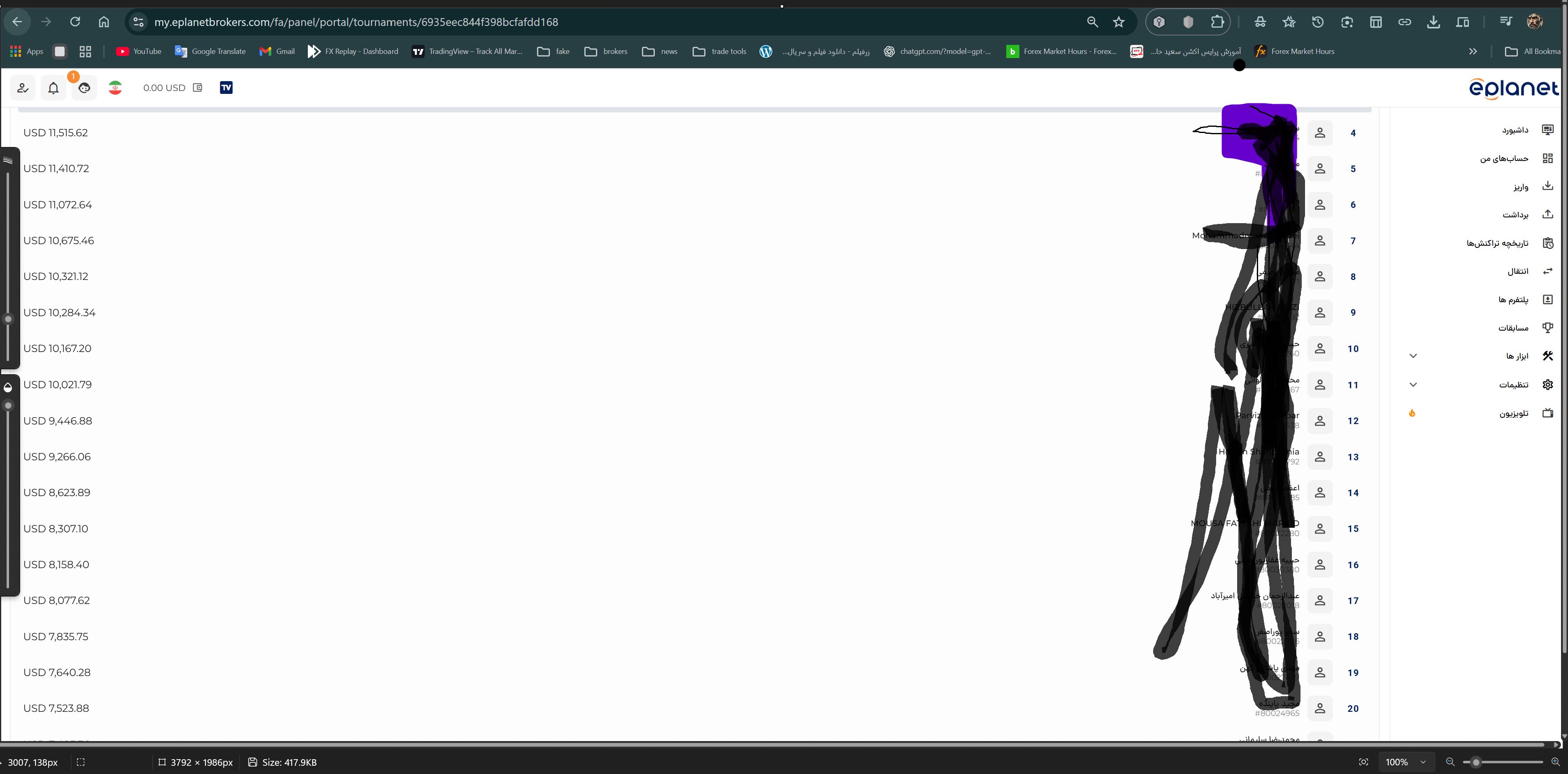Go to واریز deposit page
The image size is (1568, 774).
(1521, 187)
